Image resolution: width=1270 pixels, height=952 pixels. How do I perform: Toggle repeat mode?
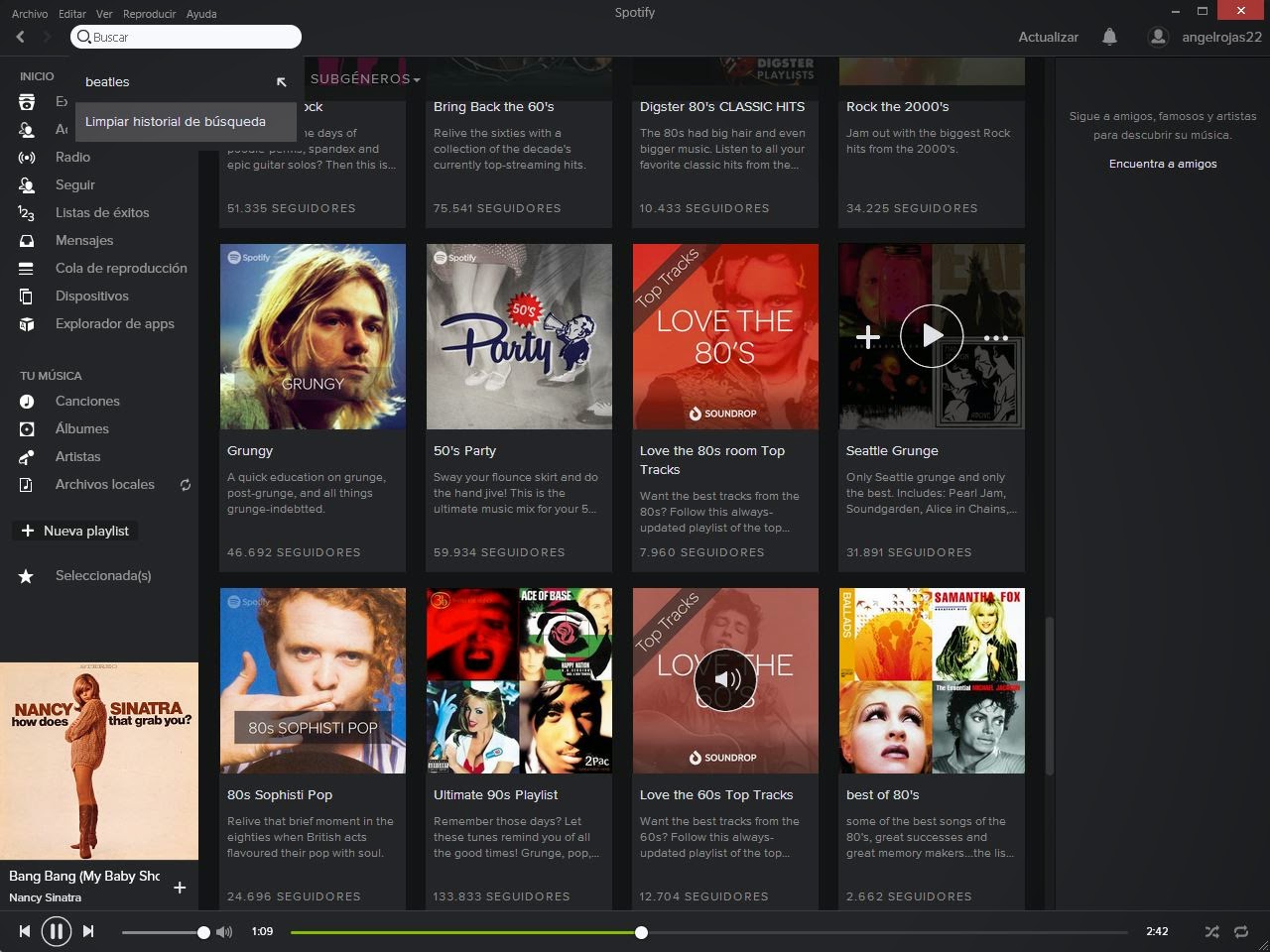tap(1241, 931)
